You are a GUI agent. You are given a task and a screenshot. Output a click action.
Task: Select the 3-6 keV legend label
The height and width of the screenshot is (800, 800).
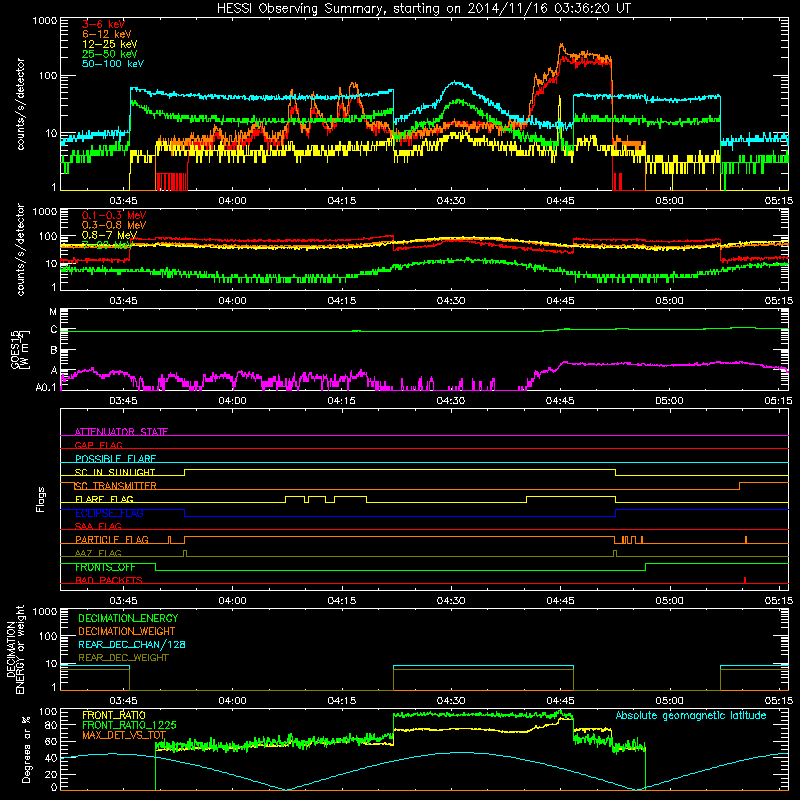pos(103,24)
